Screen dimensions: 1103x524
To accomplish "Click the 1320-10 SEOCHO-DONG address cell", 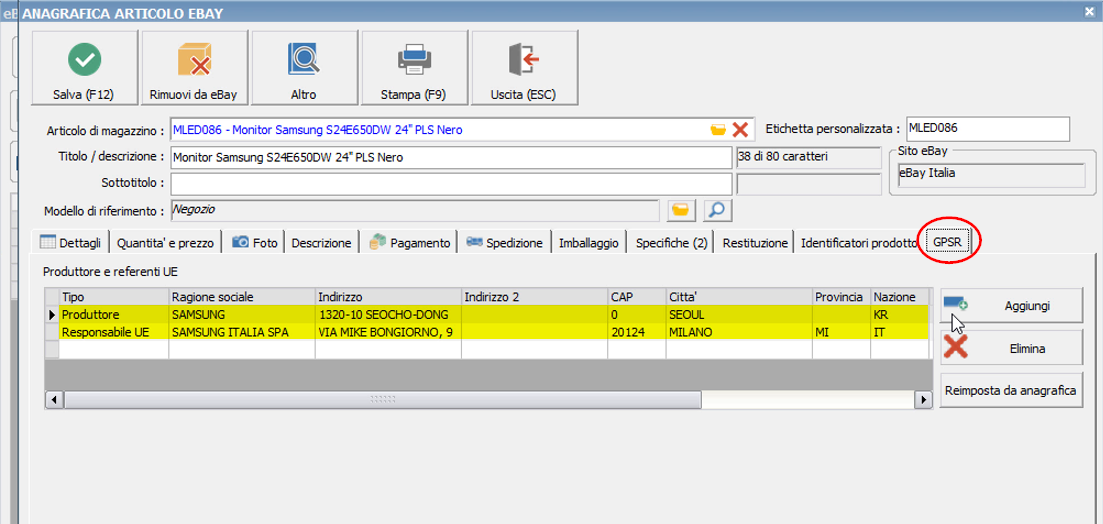I will pyautogui.click(x=388, y=314).
